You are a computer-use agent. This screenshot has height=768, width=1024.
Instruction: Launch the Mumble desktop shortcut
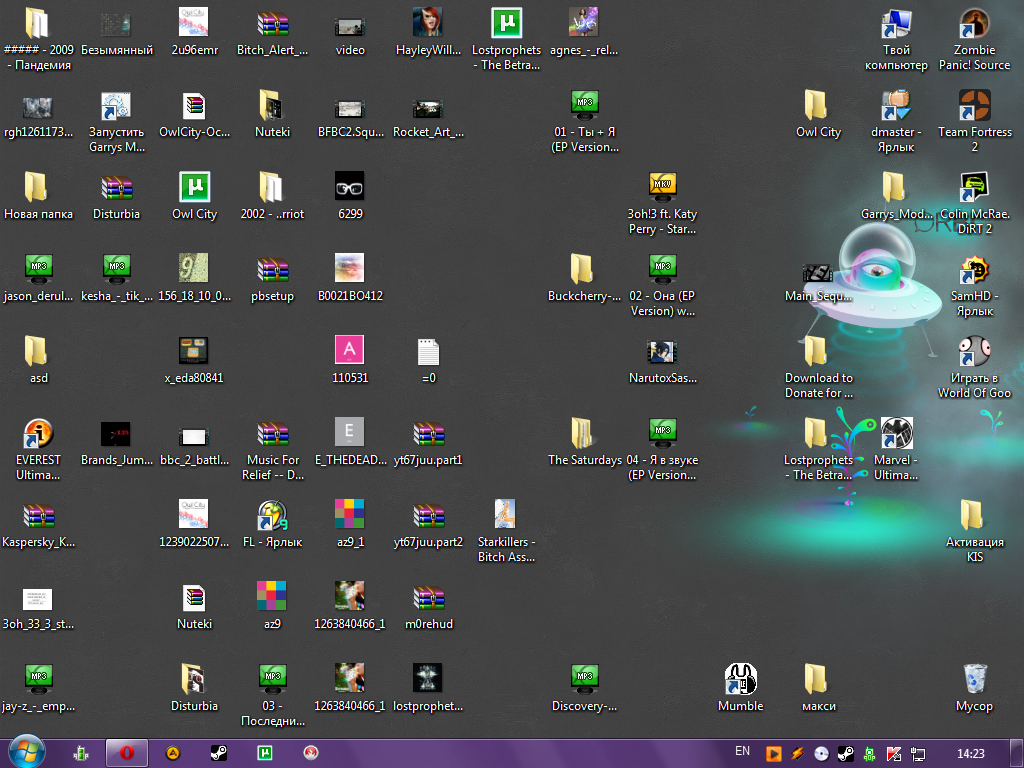click(x=740, y=680)
